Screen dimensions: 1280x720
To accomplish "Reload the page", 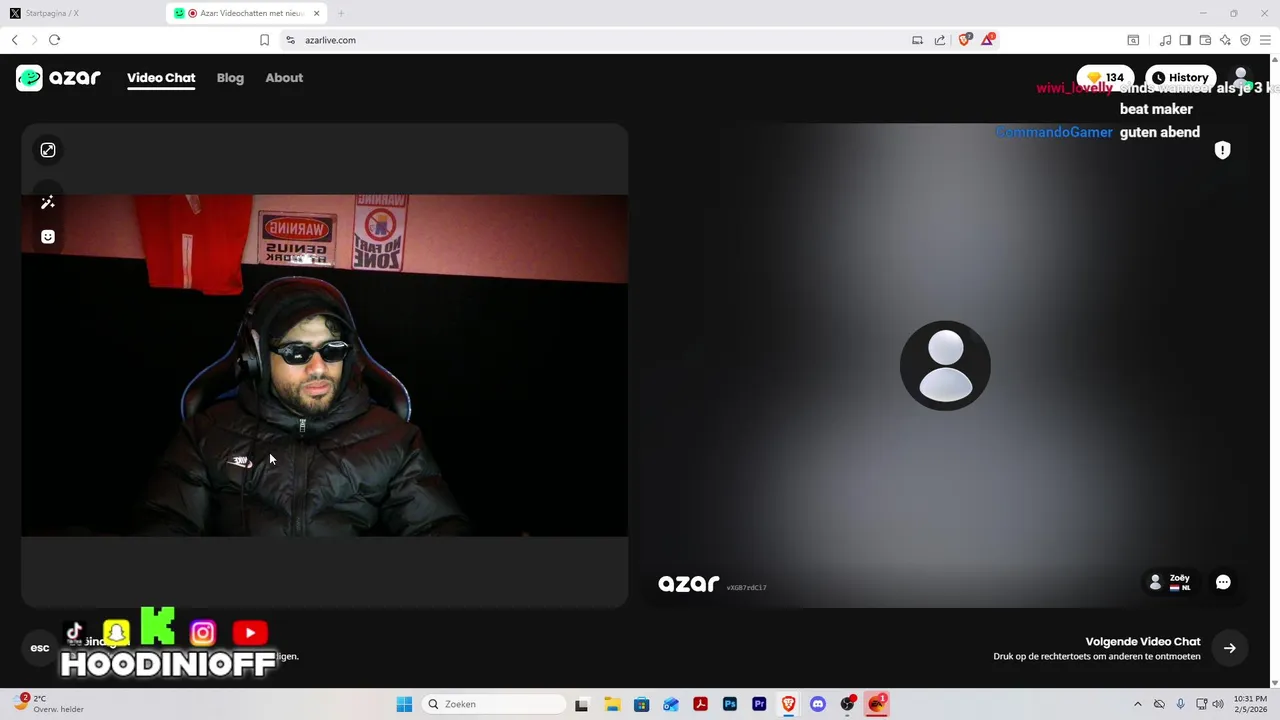I will coord(55,40).
